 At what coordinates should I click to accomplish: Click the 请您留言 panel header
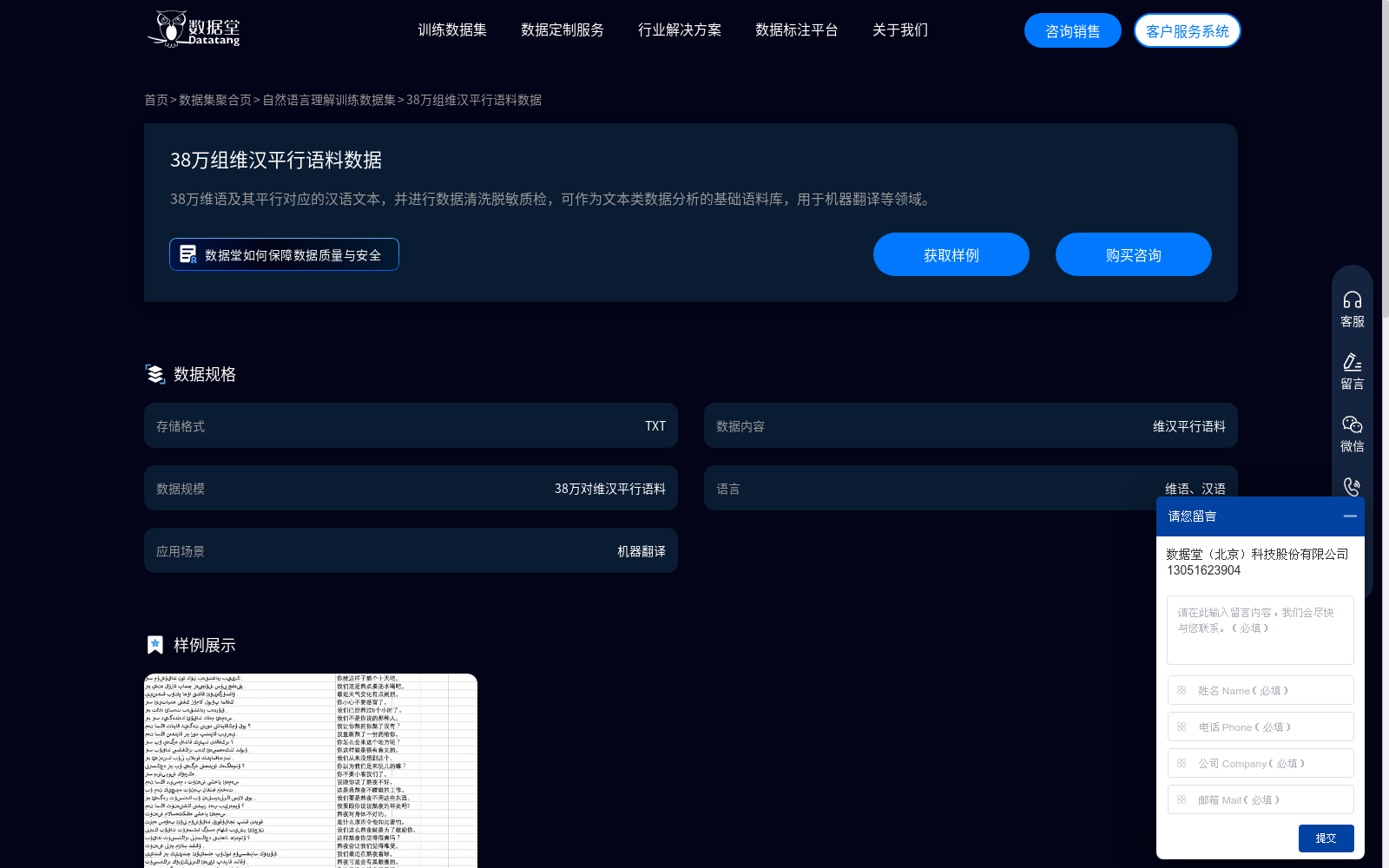[1261, 516]
